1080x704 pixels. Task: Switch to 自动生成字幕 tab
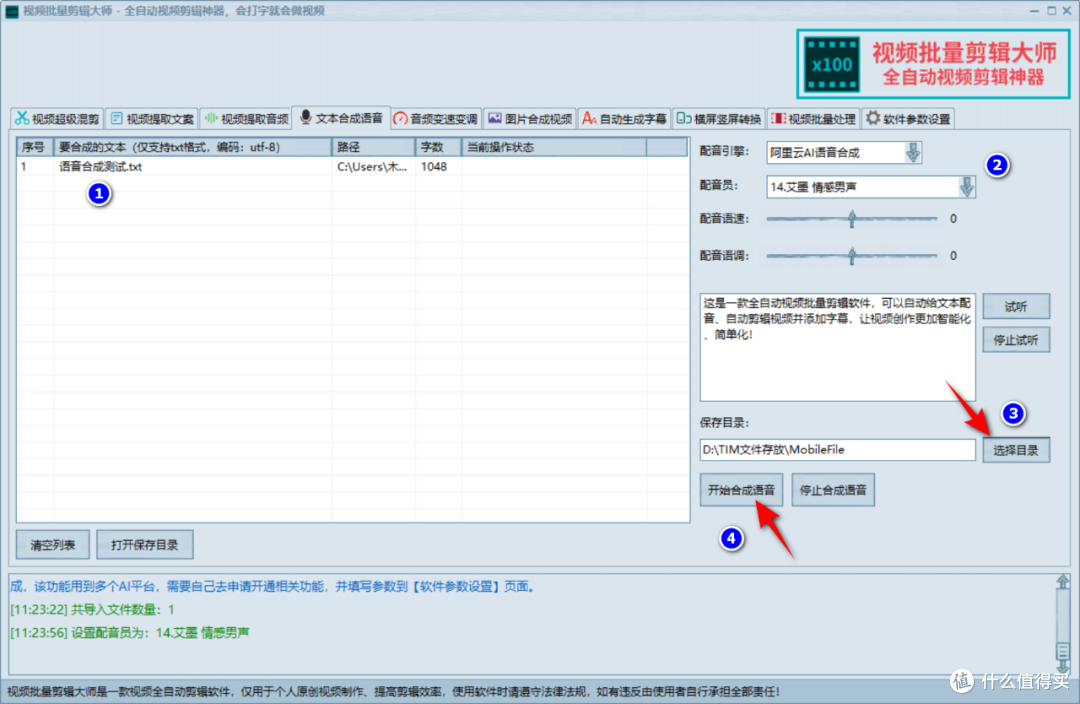[x=625, y=118]
